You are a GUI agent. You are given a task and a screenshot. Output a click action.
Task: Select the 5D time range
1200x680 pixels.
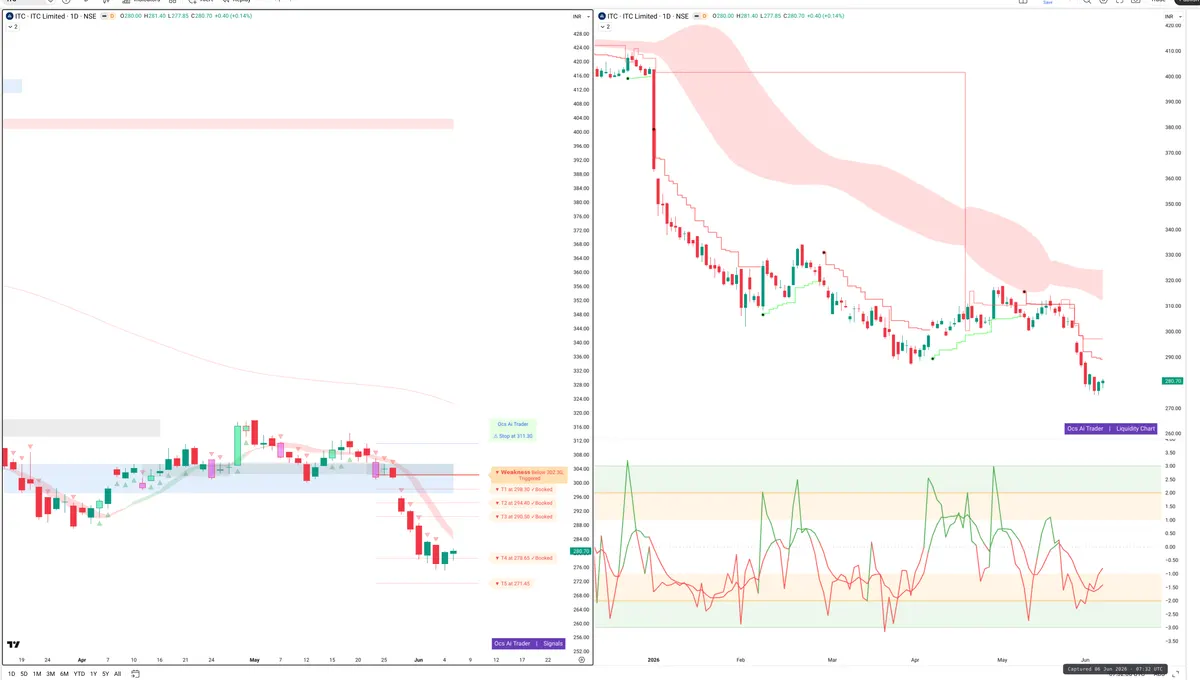(24, 674)
